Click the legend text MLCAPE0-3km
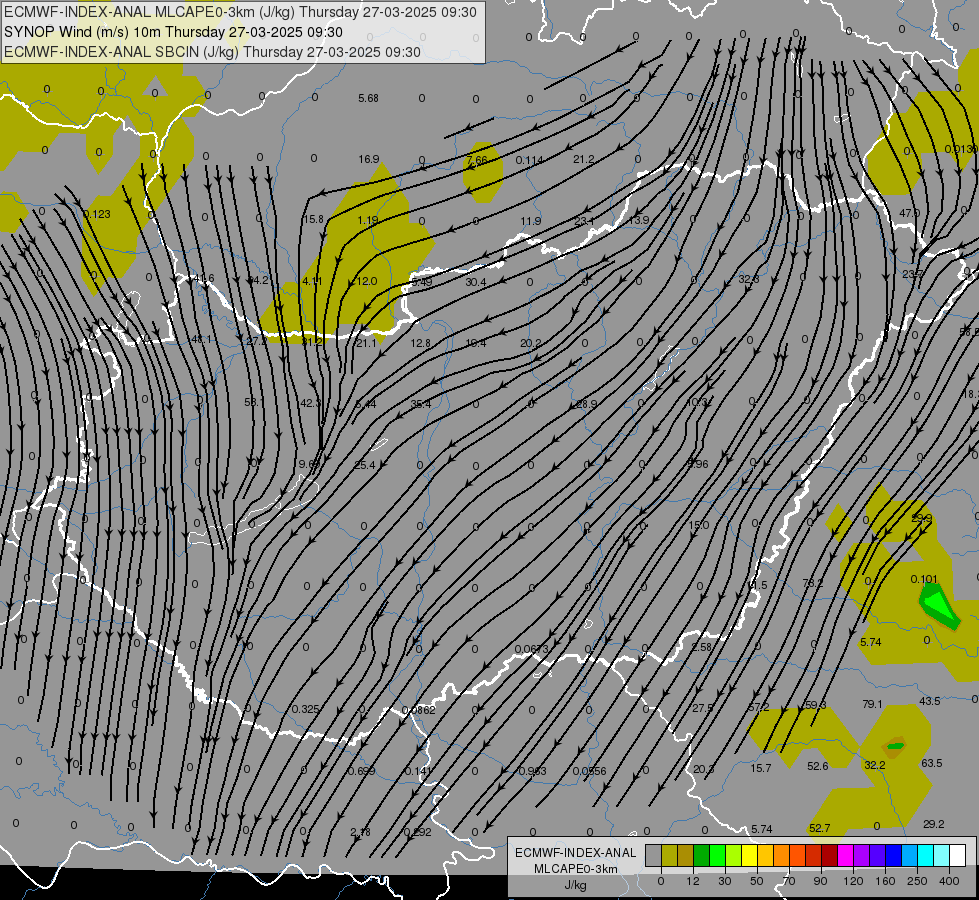The image size is (979, 900). click(x=575, y=869)
